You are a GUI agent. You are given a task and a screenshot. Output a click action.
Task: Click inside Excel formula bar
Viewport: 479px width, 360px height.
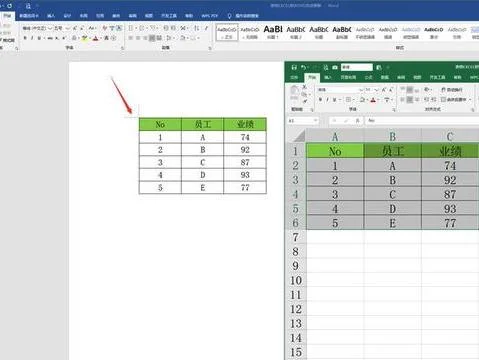pos(422,121)
